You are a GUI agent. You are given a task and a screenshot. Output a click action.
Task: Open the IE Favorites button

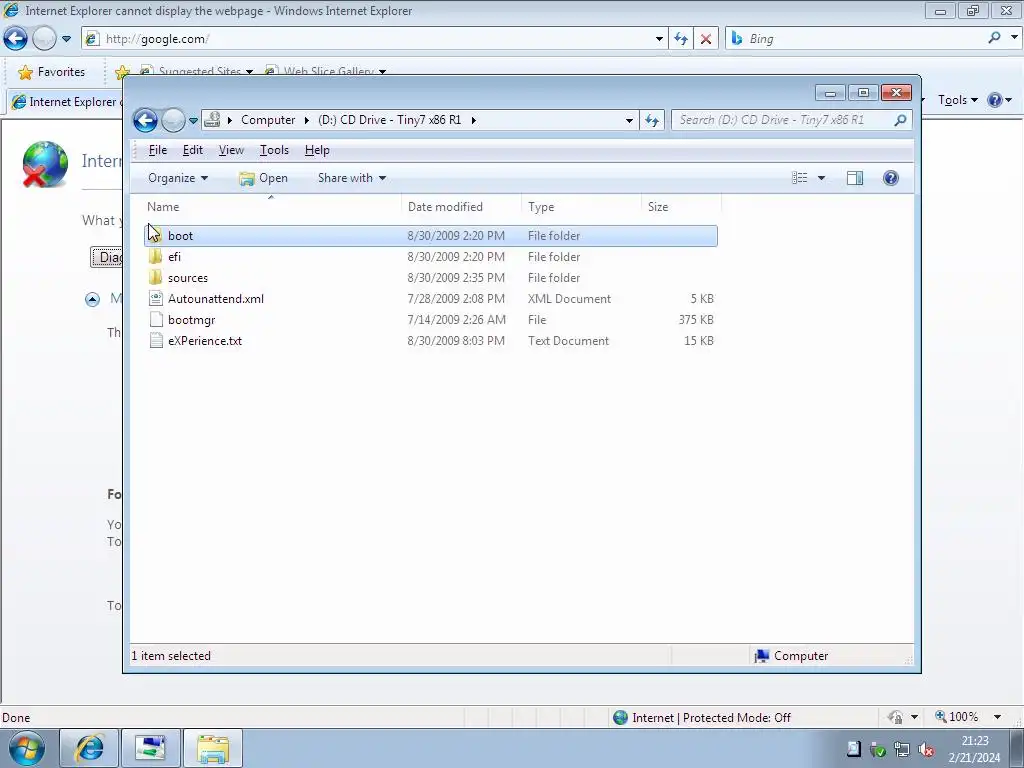52,72
